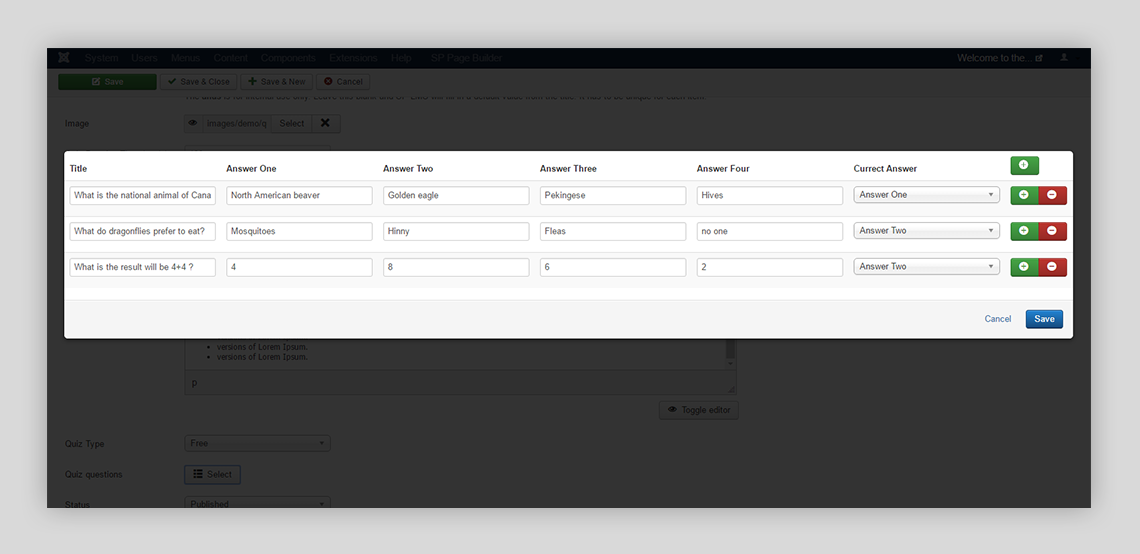Add a row after the dragonflies question

(1024, 231)
